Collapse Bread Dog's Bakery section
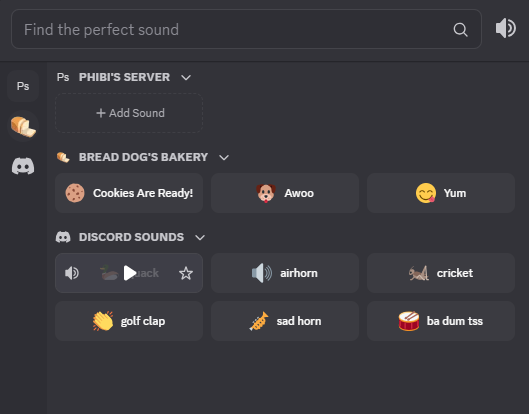 [x=224, y=158]
